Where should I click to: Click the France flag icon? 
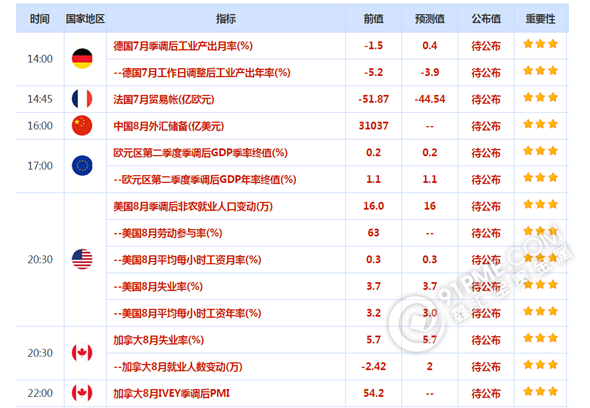[x=82, y=99]
